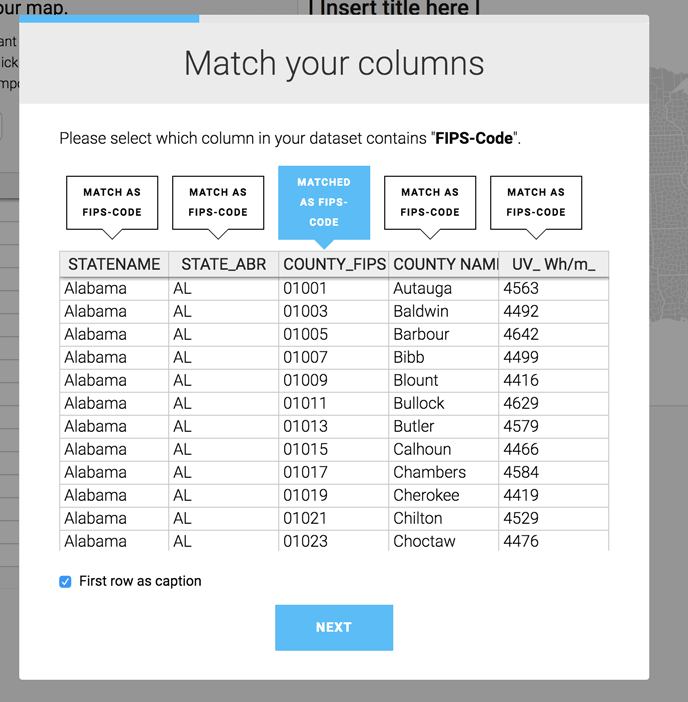
Task: Match COUNTY NAME column as FIPS-Code
Action: 430,202
